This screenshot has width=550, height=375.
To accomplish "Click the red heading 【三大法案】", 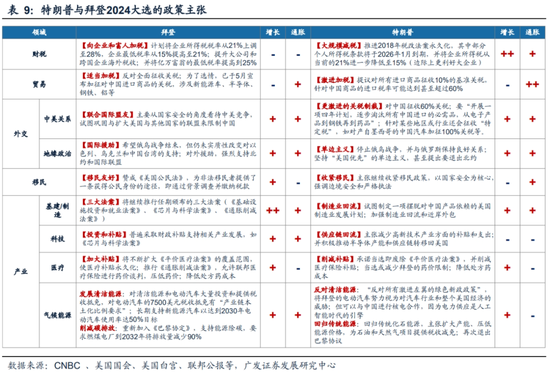I will (x=100, y=202).
